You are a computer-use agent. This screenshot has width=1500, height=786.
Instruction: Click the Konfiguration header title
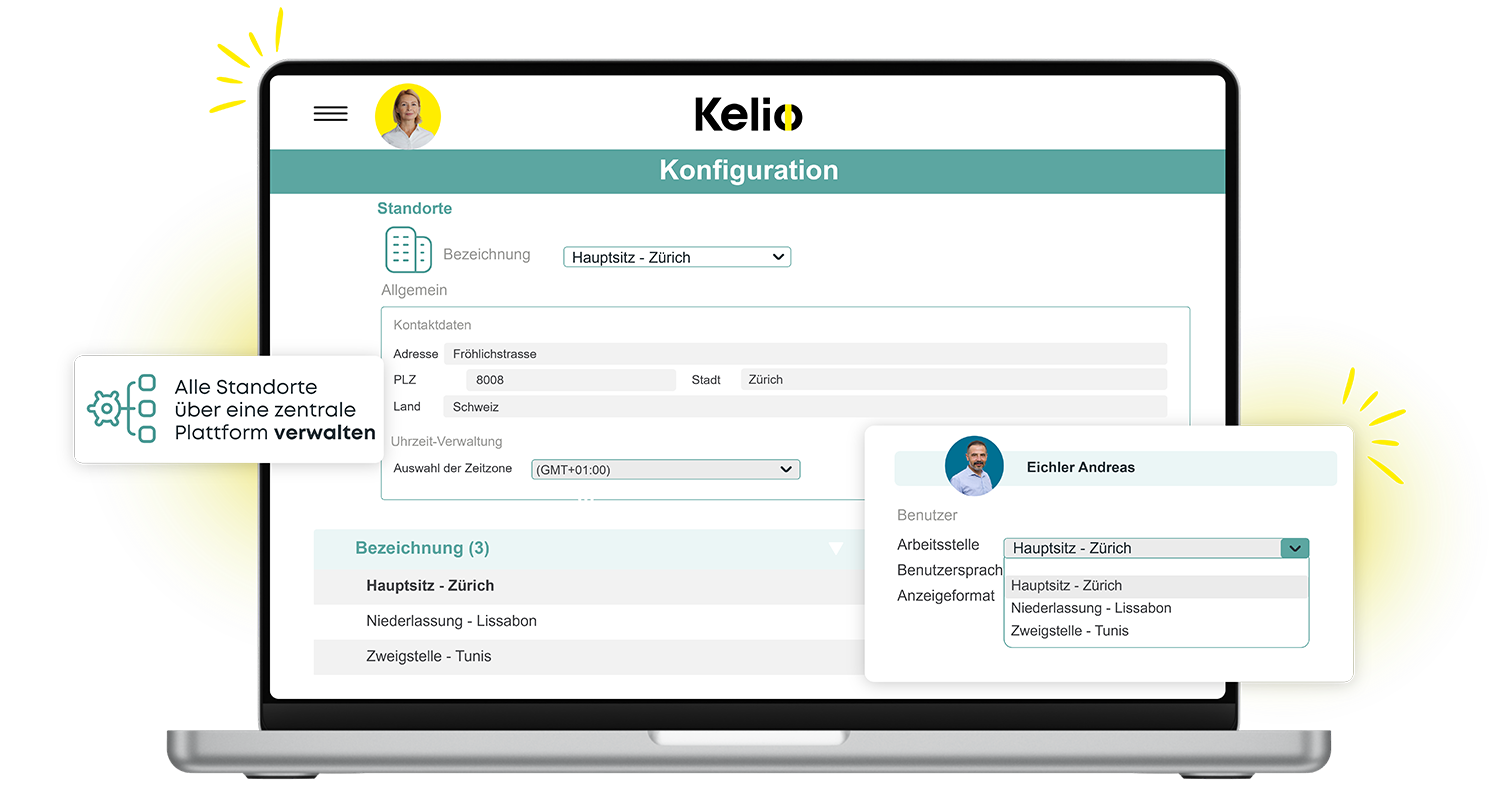748,170
